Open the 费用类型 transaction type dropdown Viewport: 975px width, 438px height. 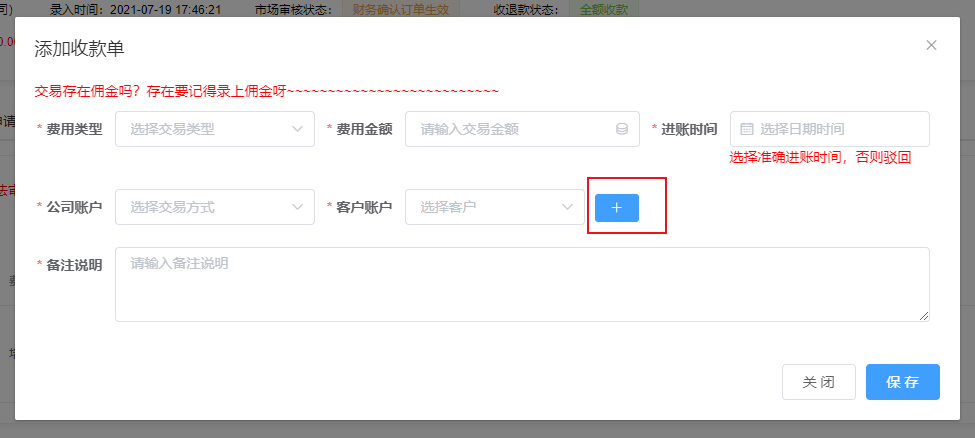[x=205, y=129]
